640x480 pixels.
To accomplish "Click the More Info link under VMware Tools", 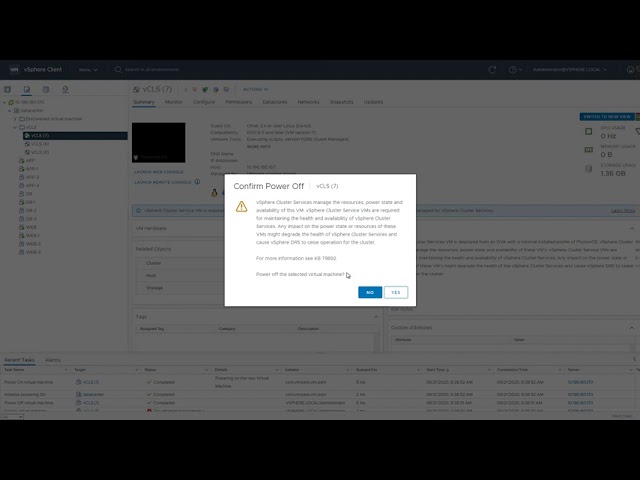I will 258,147.
